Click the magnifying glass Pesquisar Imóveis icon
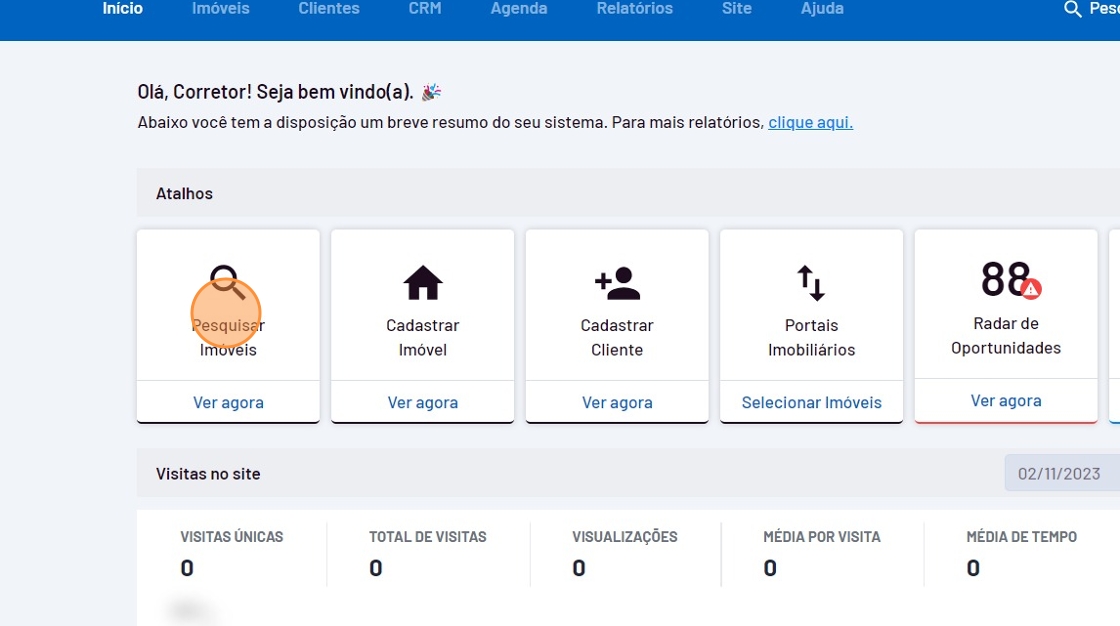The height and width of the screenshot is (626, 1120). point(227,282)
